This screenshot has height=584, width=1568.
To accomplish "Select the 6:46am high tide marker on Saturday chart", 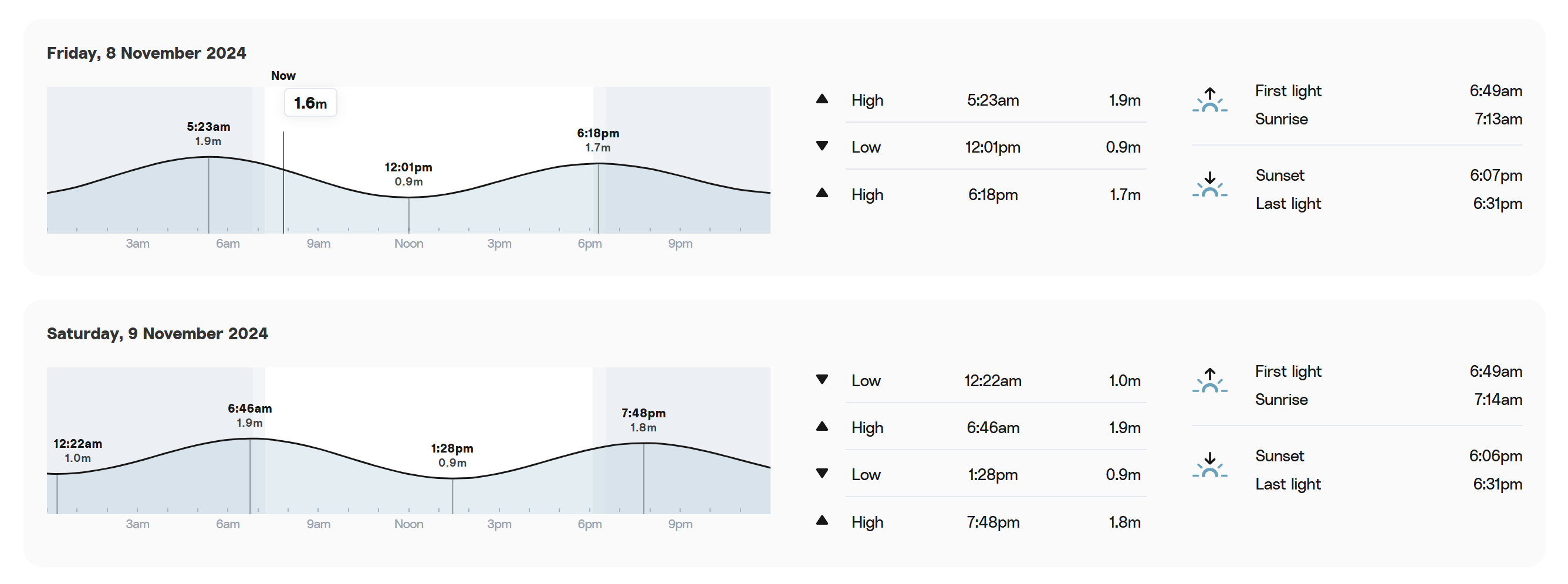I will pyautogui.click(x=249, y=415).
